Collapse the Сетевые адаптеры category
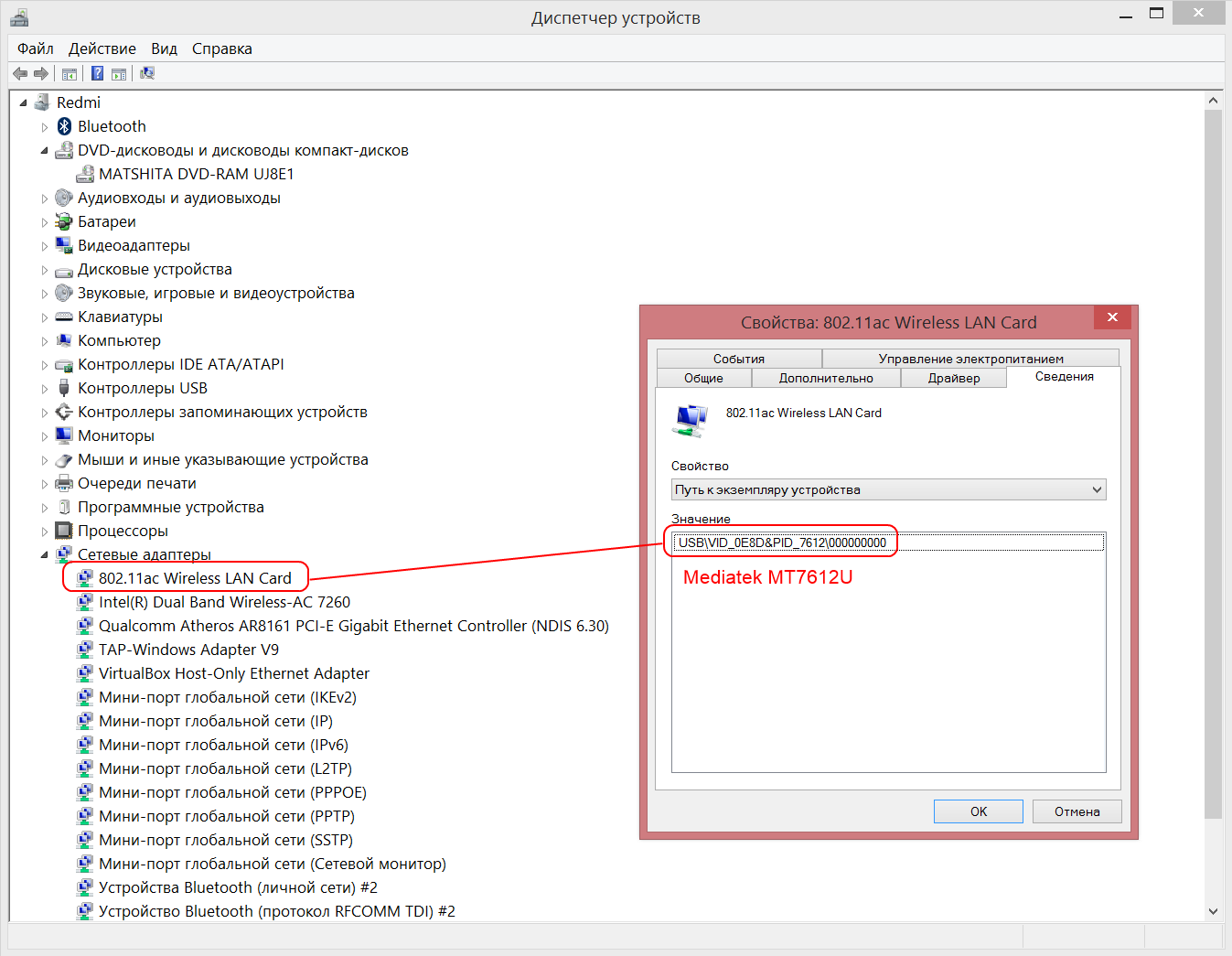The image size is (1232, 956). (x=44, y=554)
